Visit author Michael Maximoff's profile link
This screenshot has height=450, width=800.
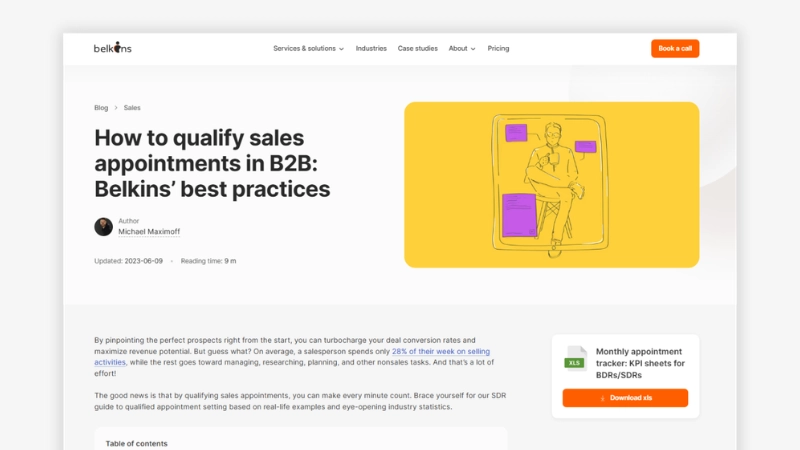(x=149, y=232)
